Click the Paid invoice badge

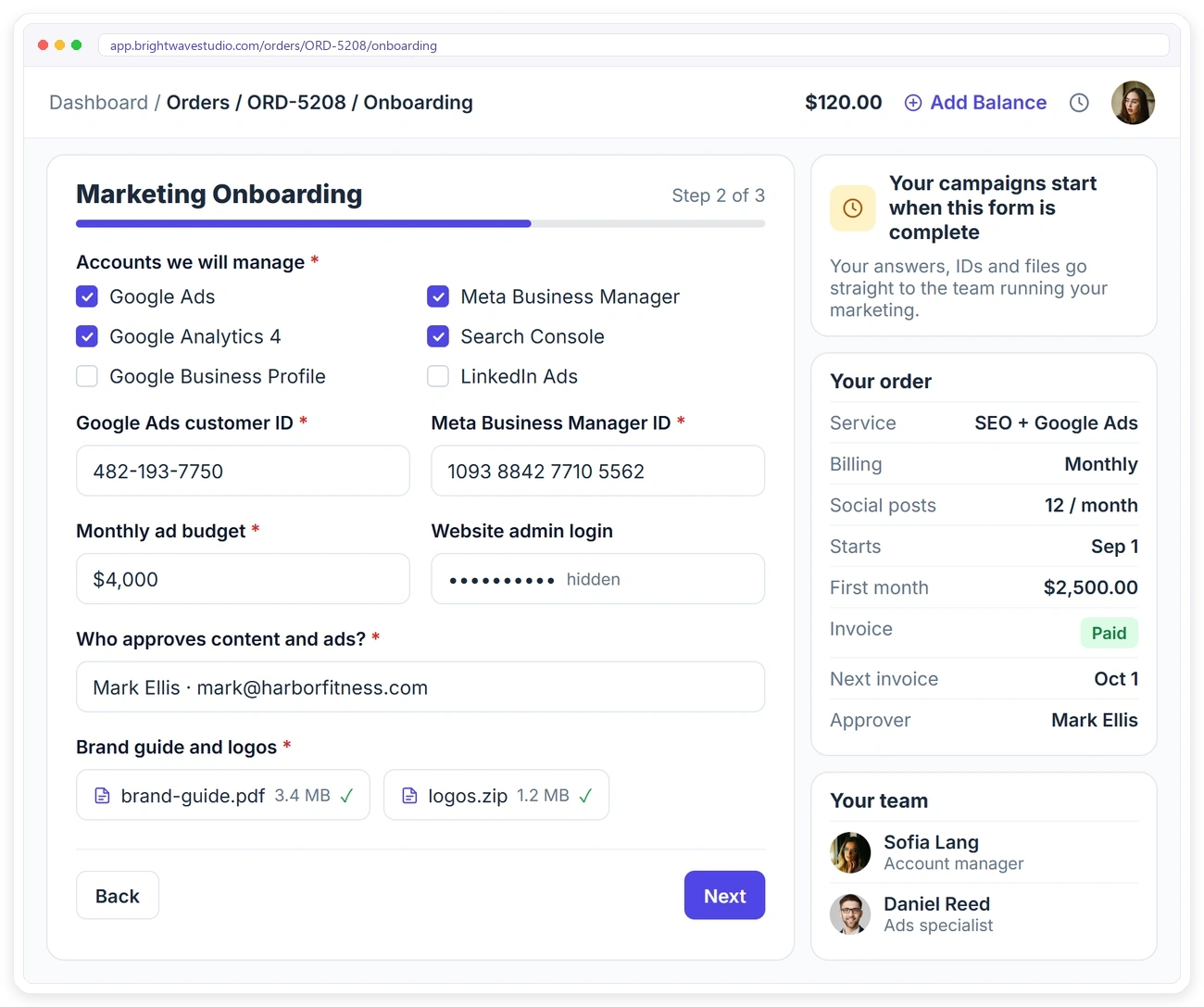[1109, 633]
